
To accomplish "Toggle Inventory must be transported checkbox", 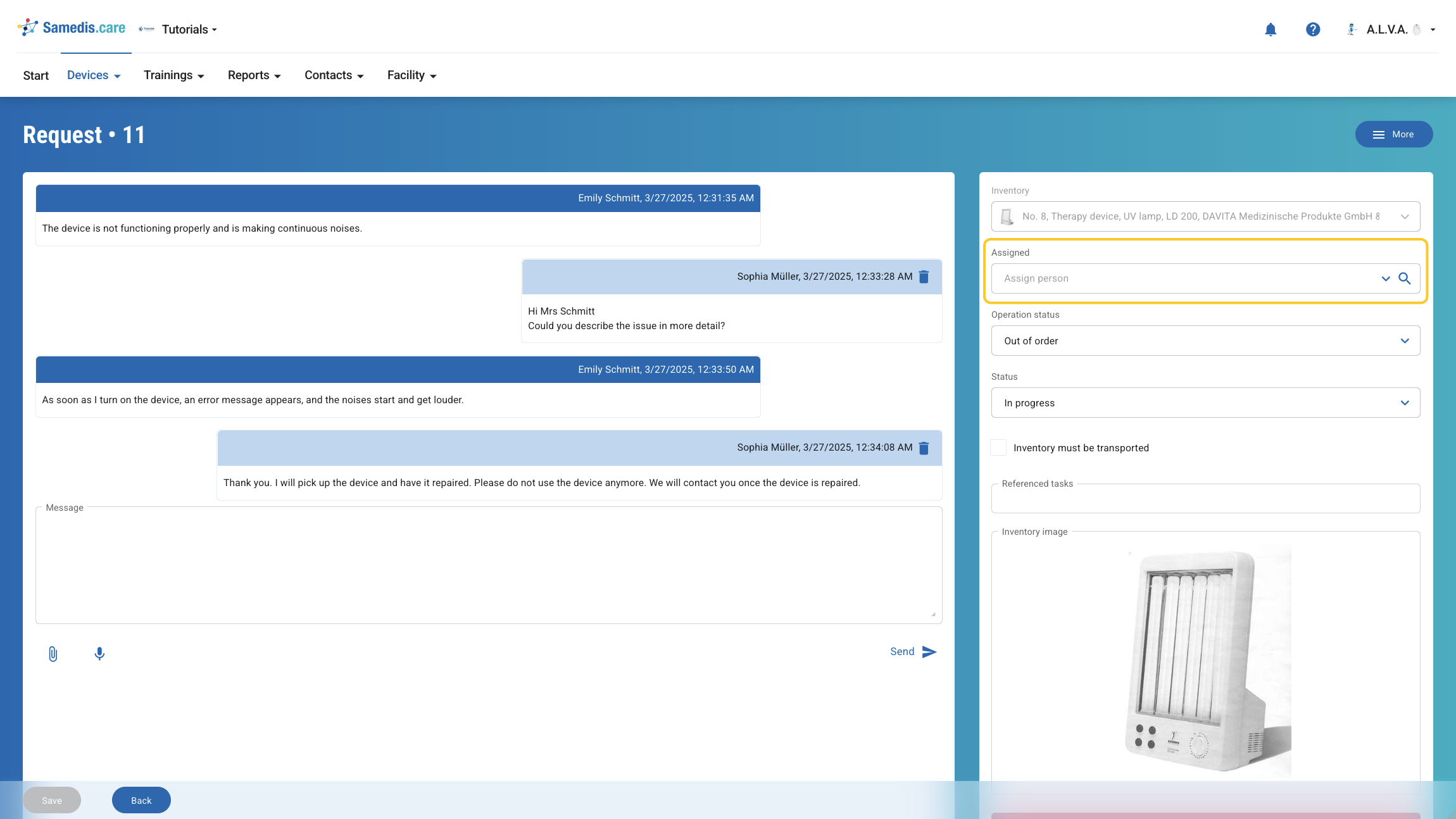I will coord(998,447).
